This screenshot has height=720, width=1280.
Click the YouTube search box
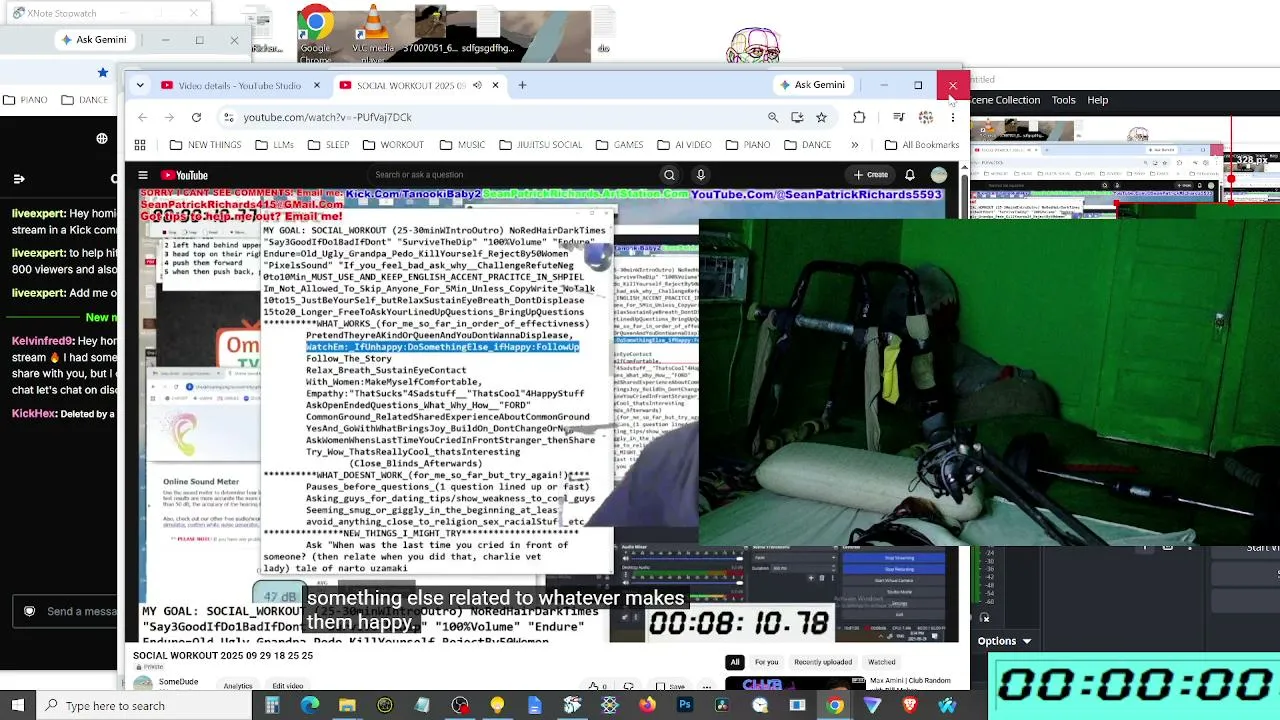coord(514,175)
